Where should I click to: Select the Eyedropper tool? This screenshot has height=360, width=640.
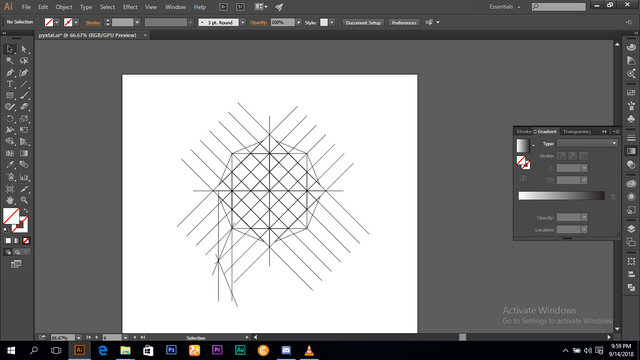[9, 165]
